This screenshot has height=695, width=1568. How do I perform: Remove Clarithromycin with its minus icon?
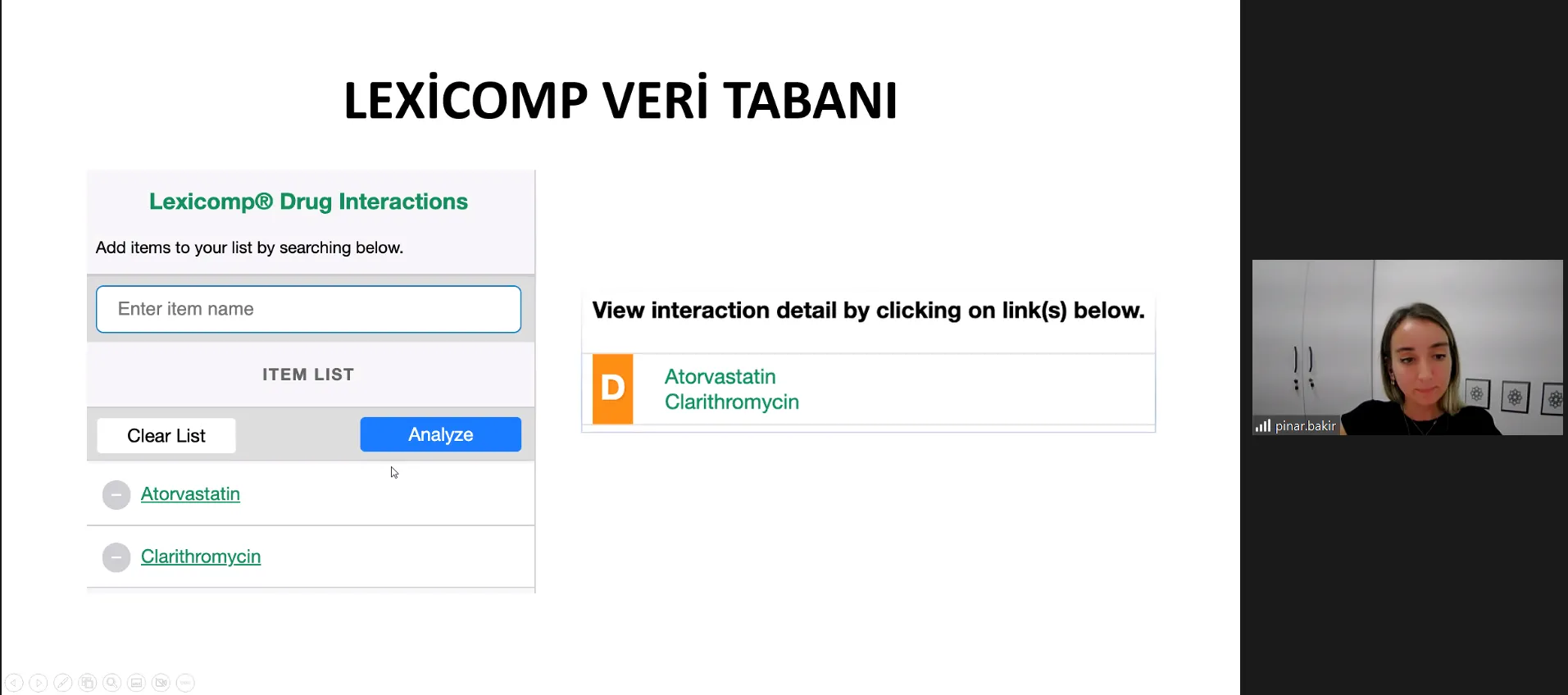[x=116, y=557]
